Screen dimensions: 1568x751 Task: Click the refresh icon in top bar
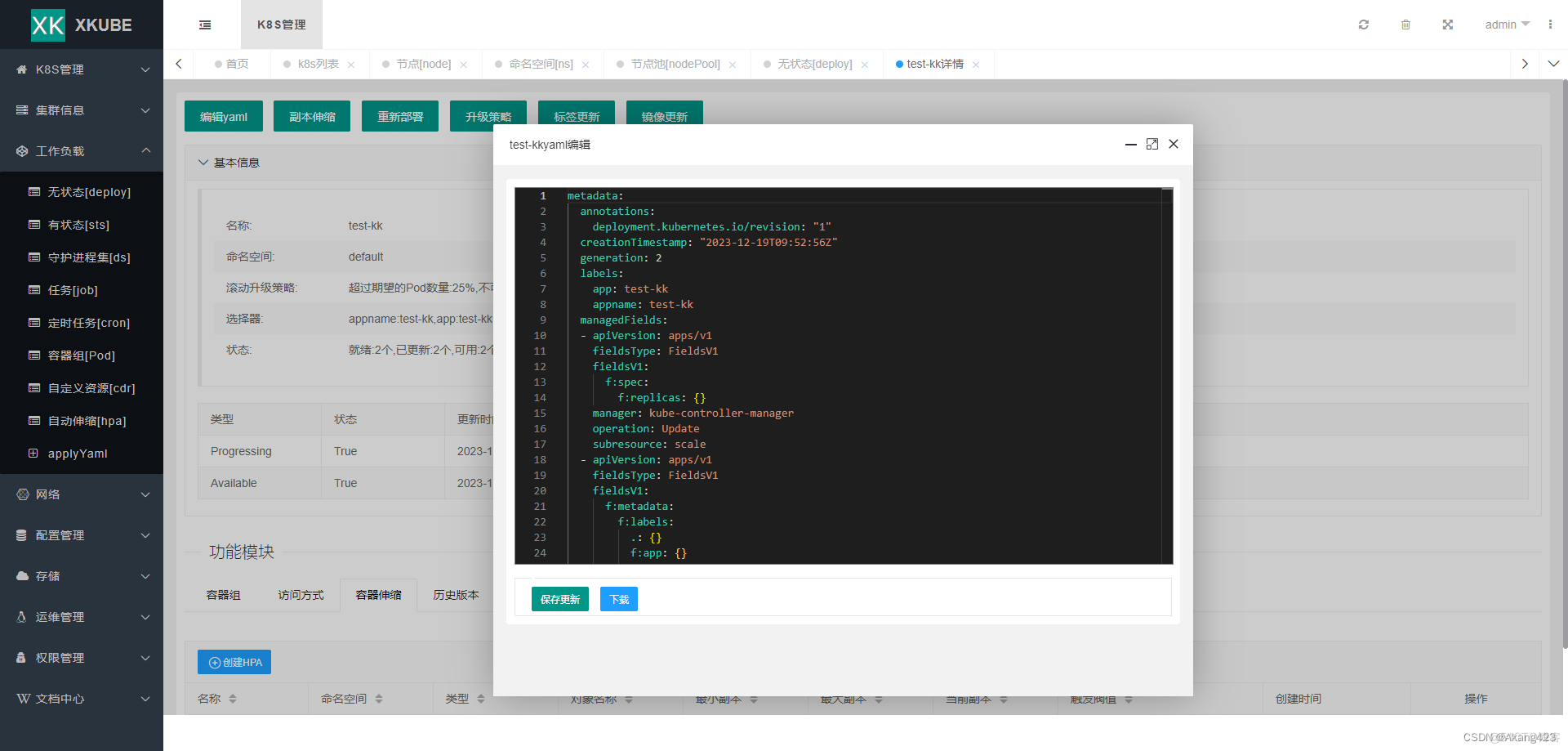(1363, 25)
